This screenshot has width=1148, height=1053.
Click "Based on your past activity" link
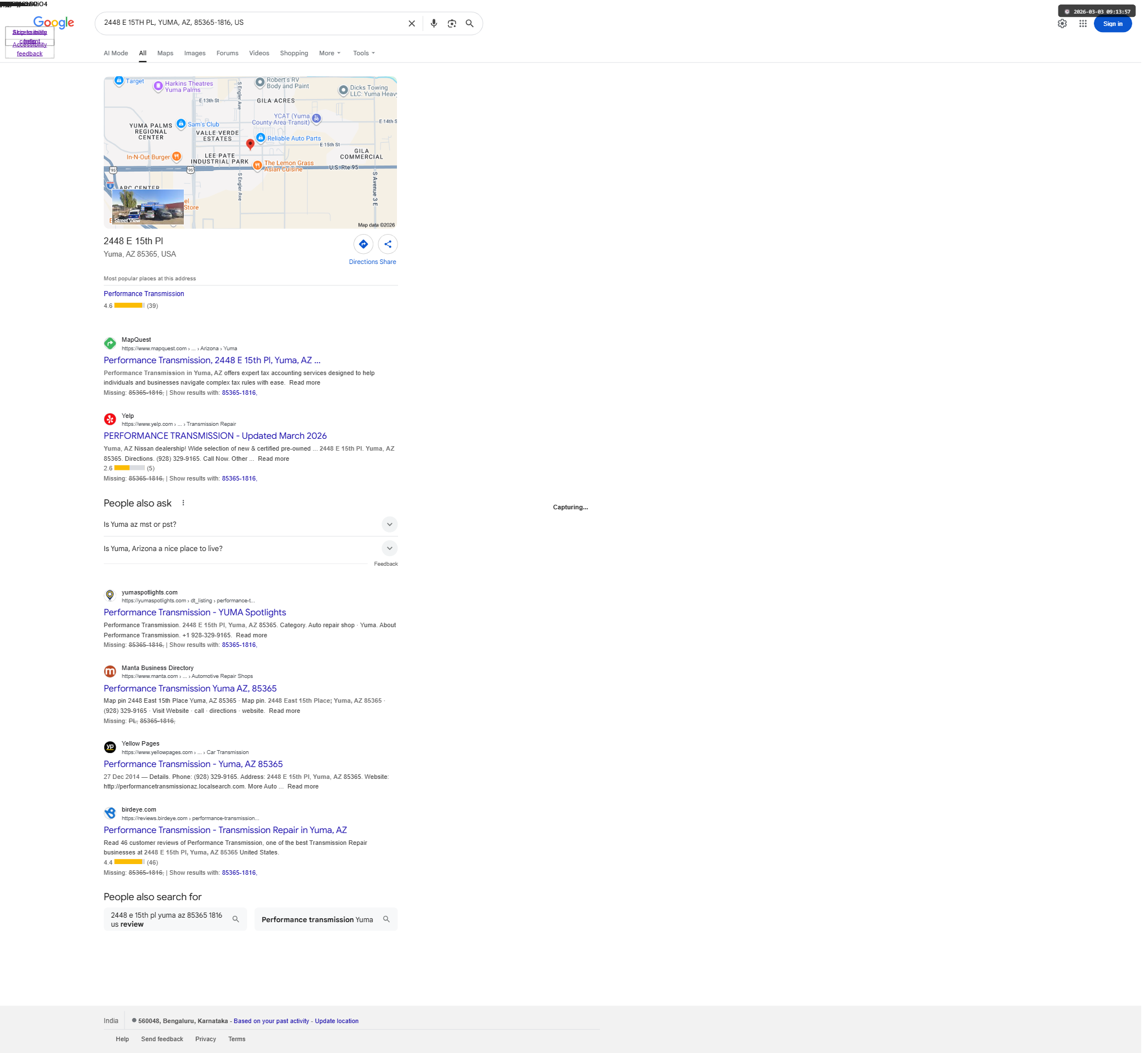pyautogui.click(x=273, y=1026)
